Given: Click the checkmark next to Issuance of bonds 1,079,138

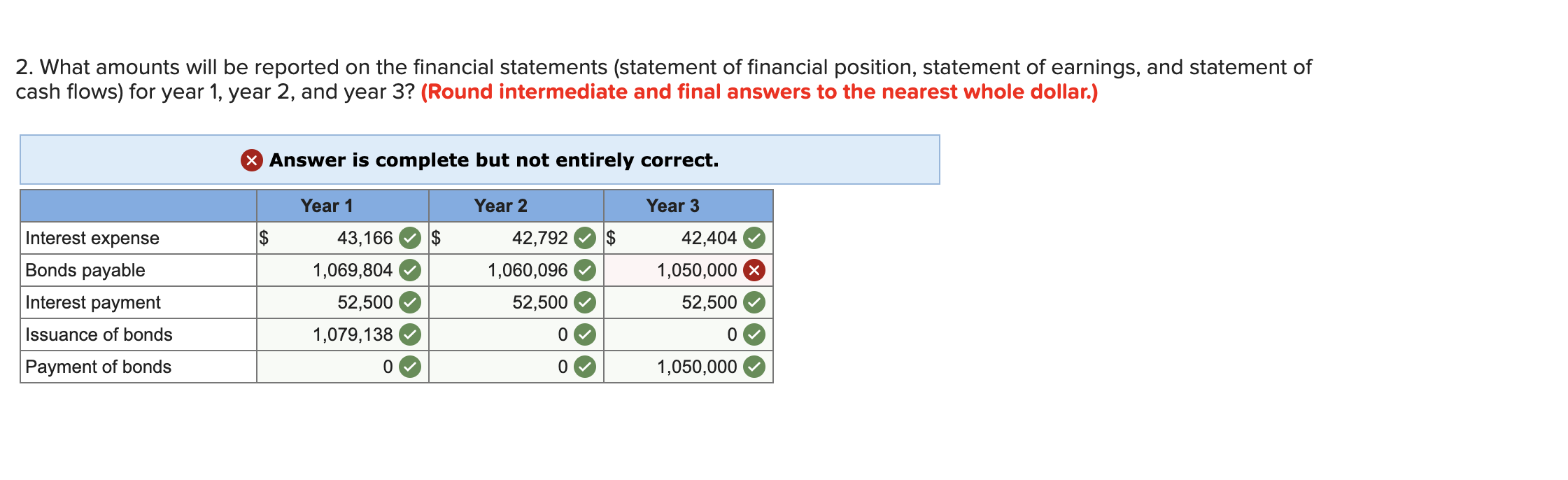Looking at the screenshot, I should [409, 334].
